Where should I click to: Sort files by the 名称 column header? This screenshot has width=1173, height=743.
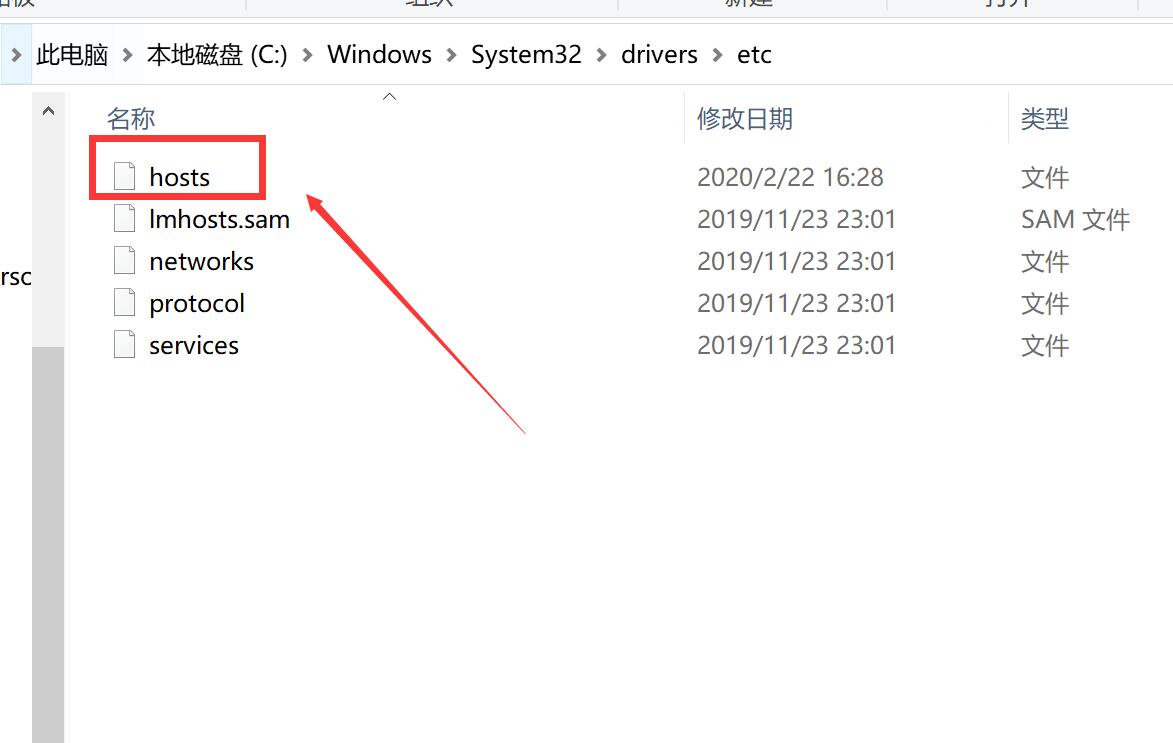click(131, 118)
